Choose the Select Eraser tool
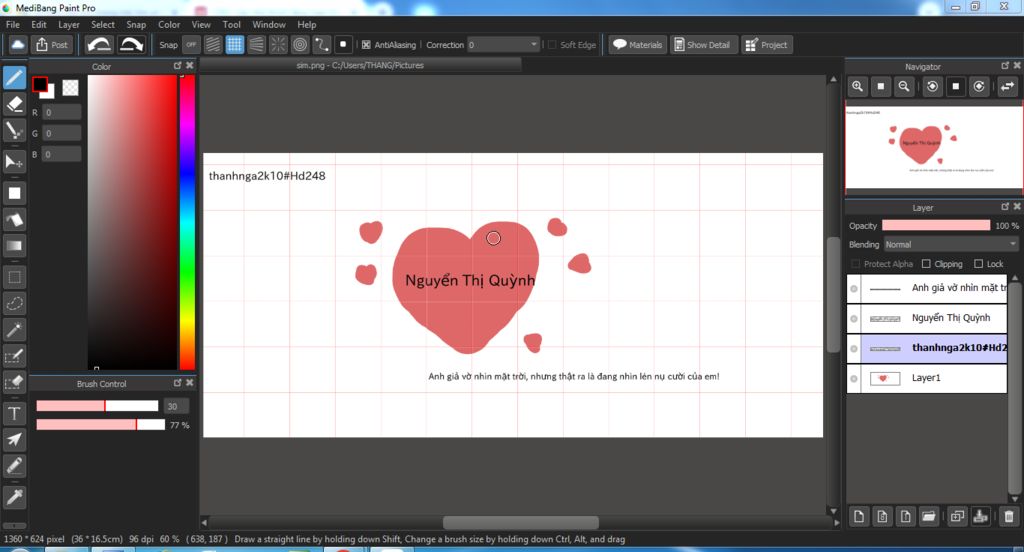Screen dimensions: 1024x552 [x=14, y=383]
